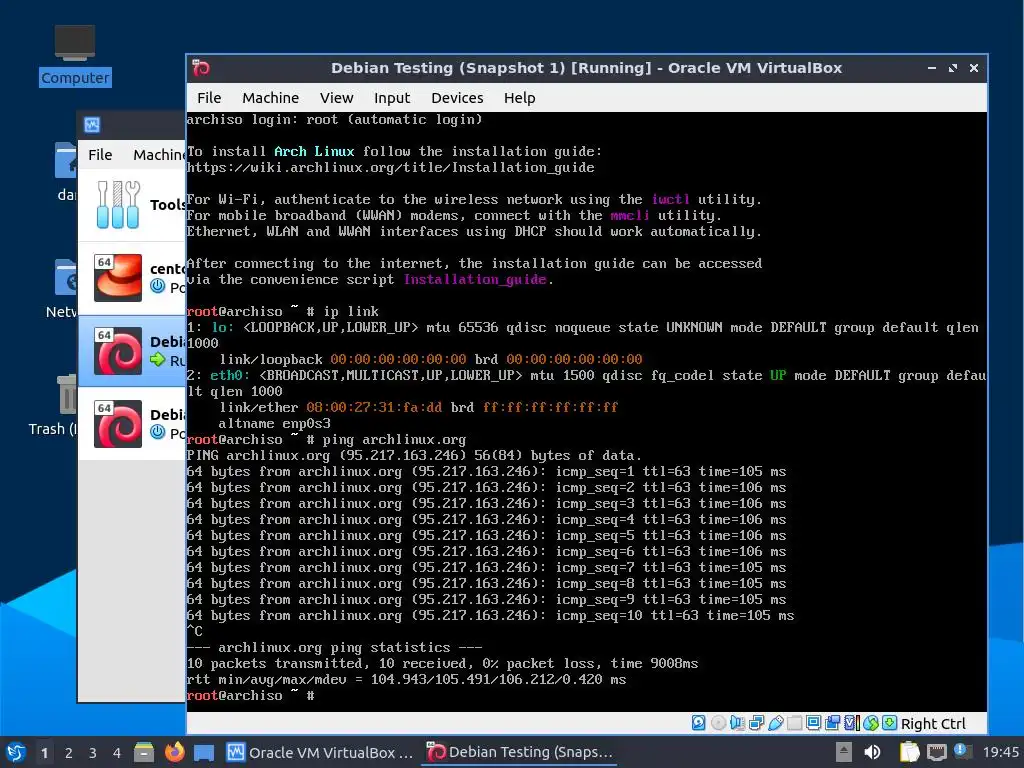
Task: Click the home folder desktop icon
Action: coord(66,172)
